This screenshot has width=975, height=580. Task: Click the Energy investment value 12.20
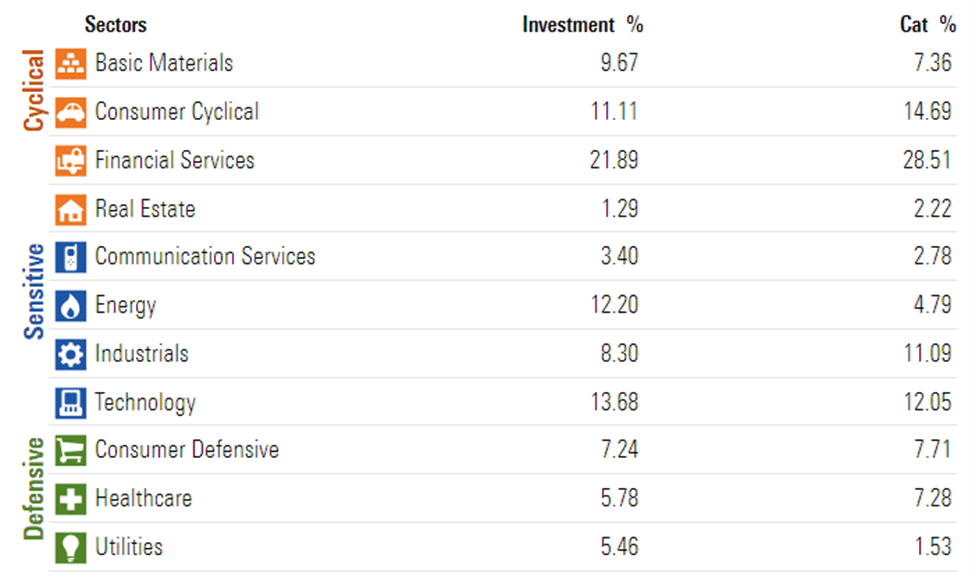tap(614, 305)
